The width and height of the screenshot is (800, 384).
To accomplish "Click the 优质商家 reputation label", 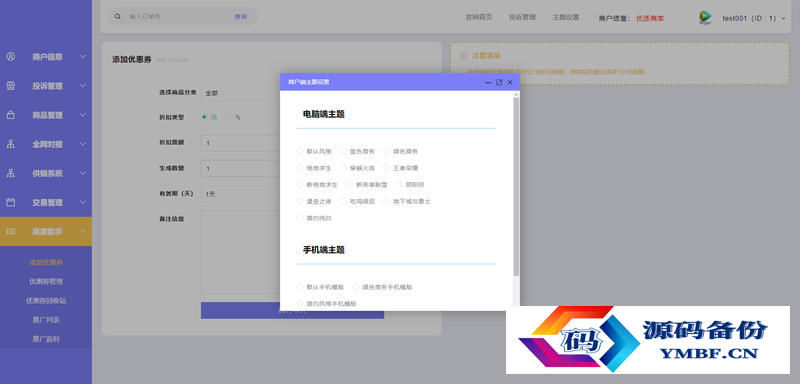I will [x=650, y=18].
